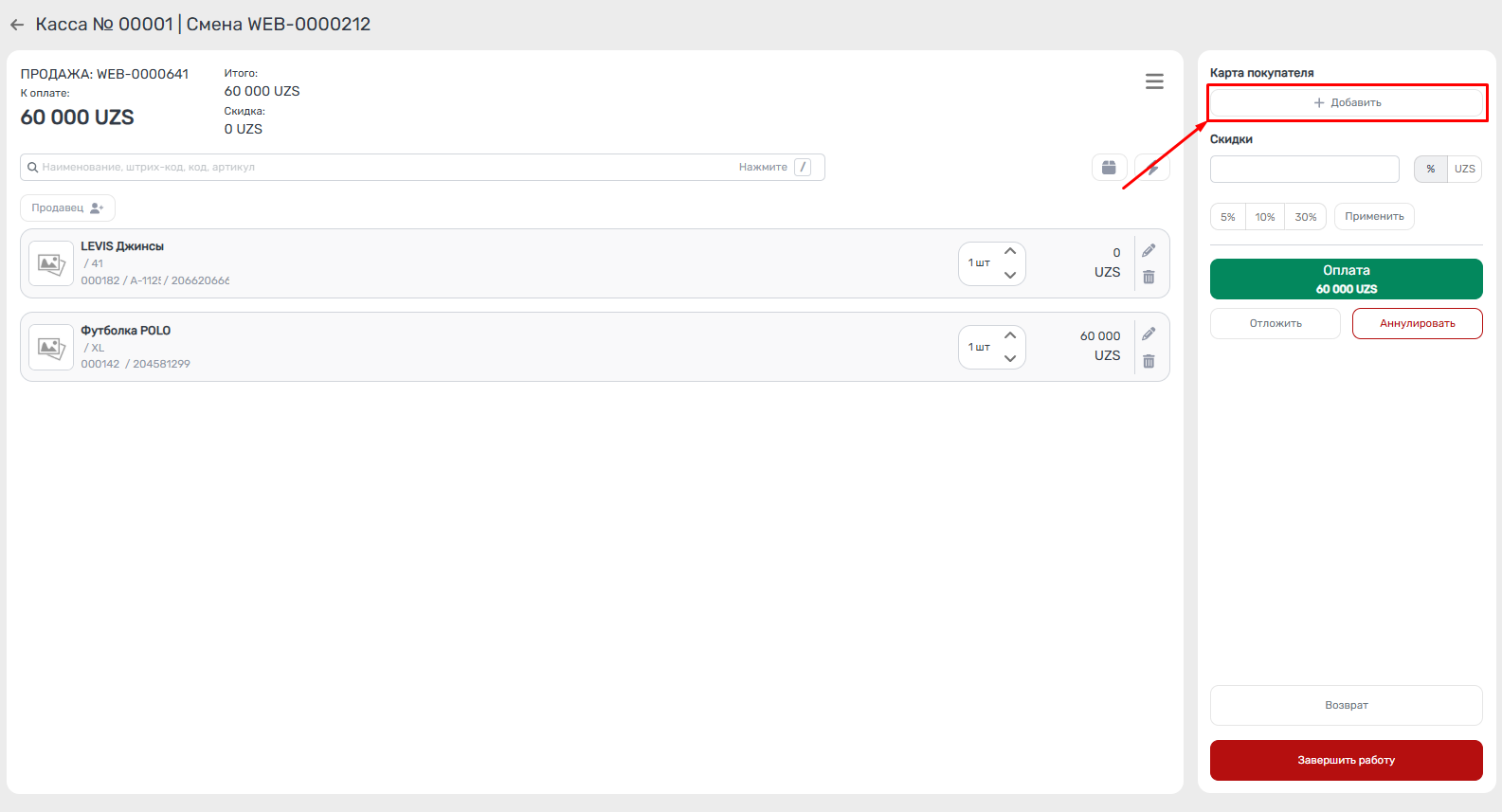1502x812 pixels.
Task: Increase quantity of Футболка POLO
Action: click(x=1010, y=336)
